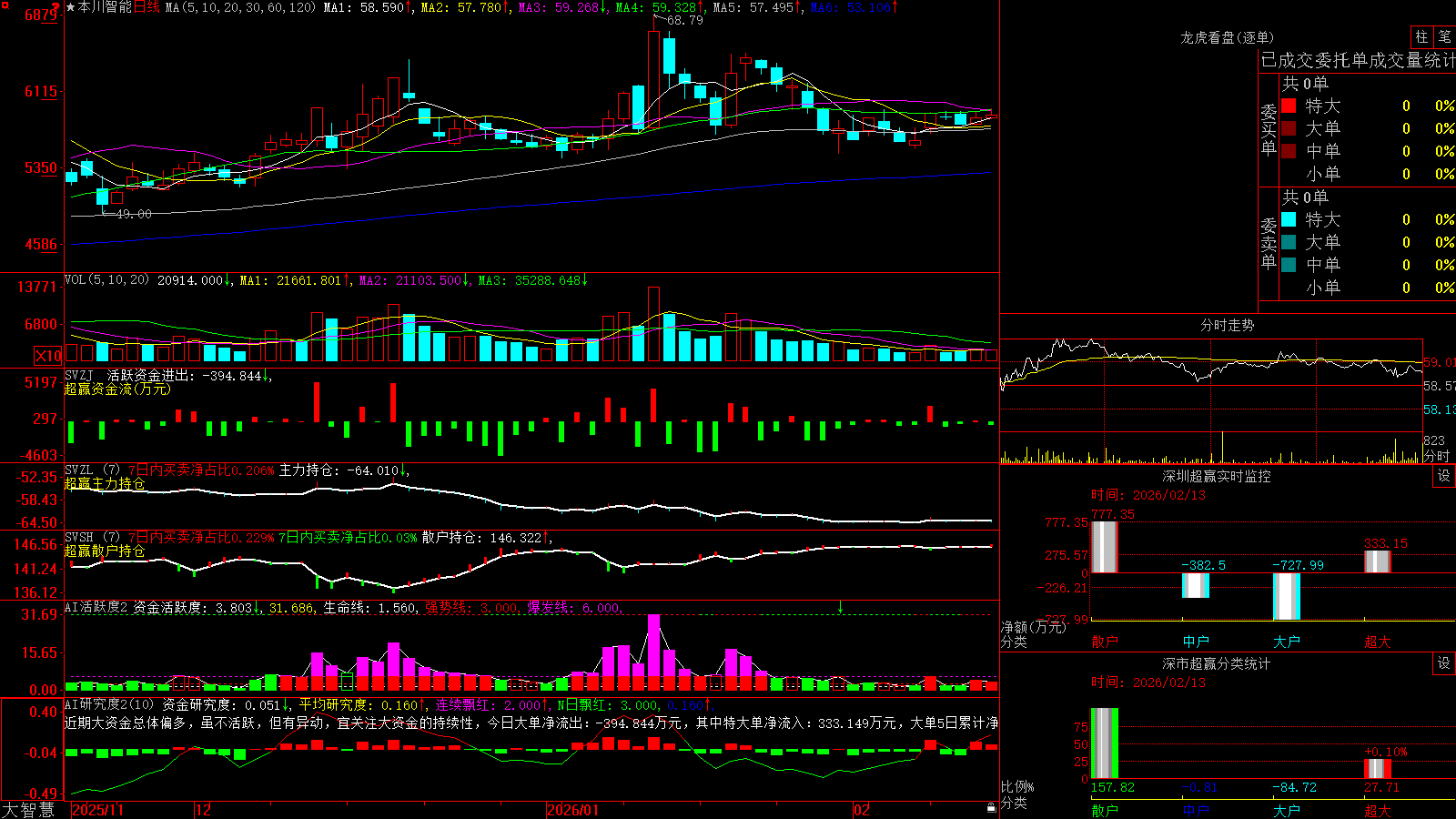Click the +0.10% 超大 bar in 分类统计
The height and width of the screenshot is (819, 1456).
pos(1377,769)
